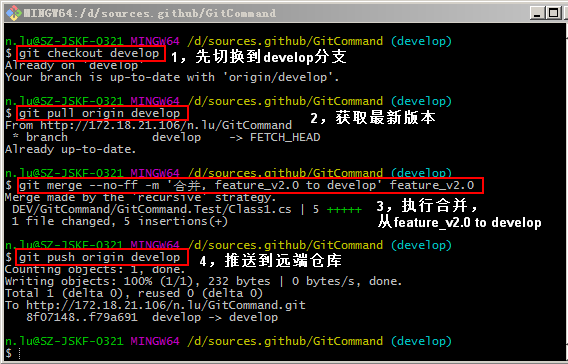Click the prompt line above 'git pull origin develop'

[x=229, y=101]
